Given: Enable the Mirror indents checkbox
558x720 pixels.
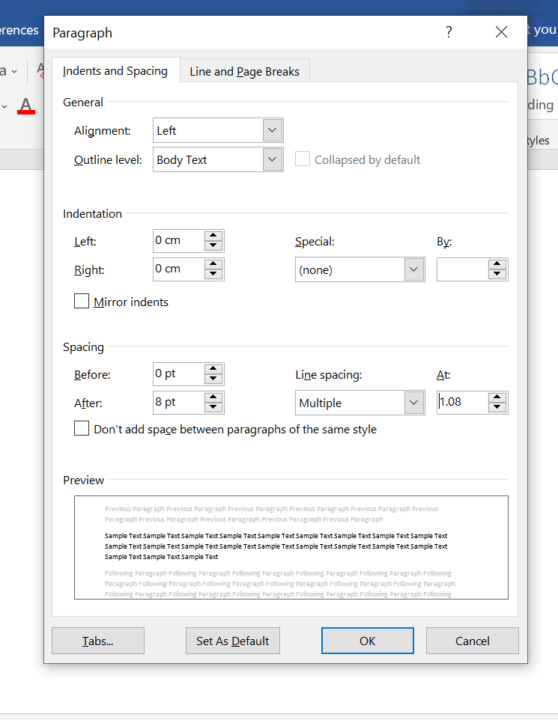Looking at the screenshot, I should pos(82,302).
